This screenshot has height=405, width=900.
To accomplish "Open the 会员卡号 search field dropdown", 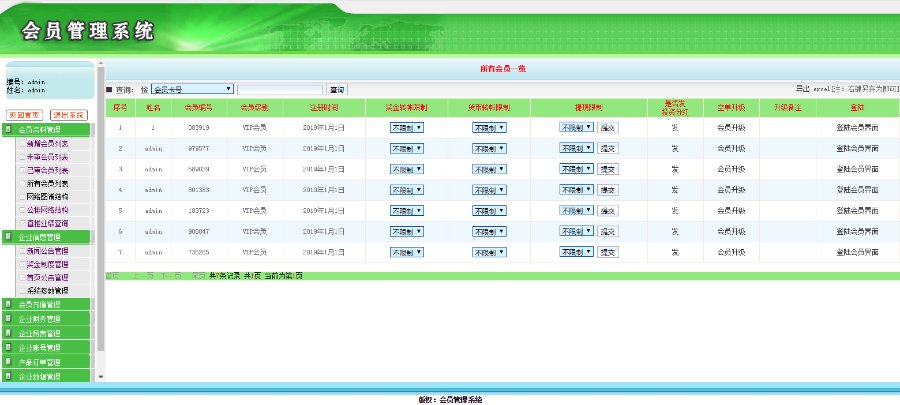I will click(192, 89).
